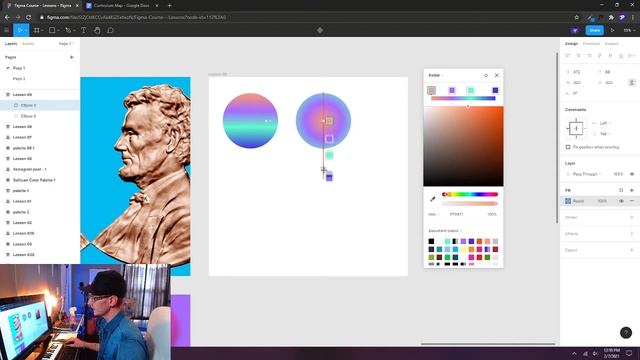The image size is (640, 360).
Task: Select the Hand tool
Action: pos(97,30)
